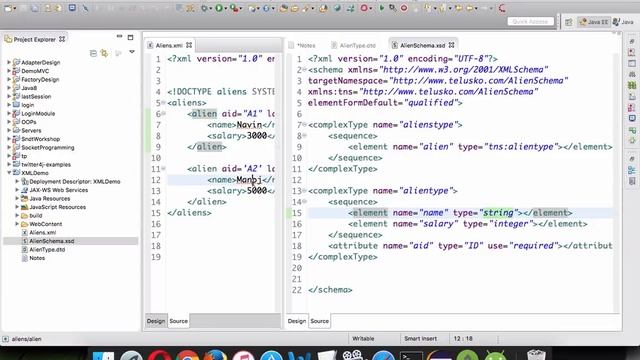The width and height of the screenshot is (640, 360).
Task: Click the Trash icon in the Dock
Action: (536, 355)
